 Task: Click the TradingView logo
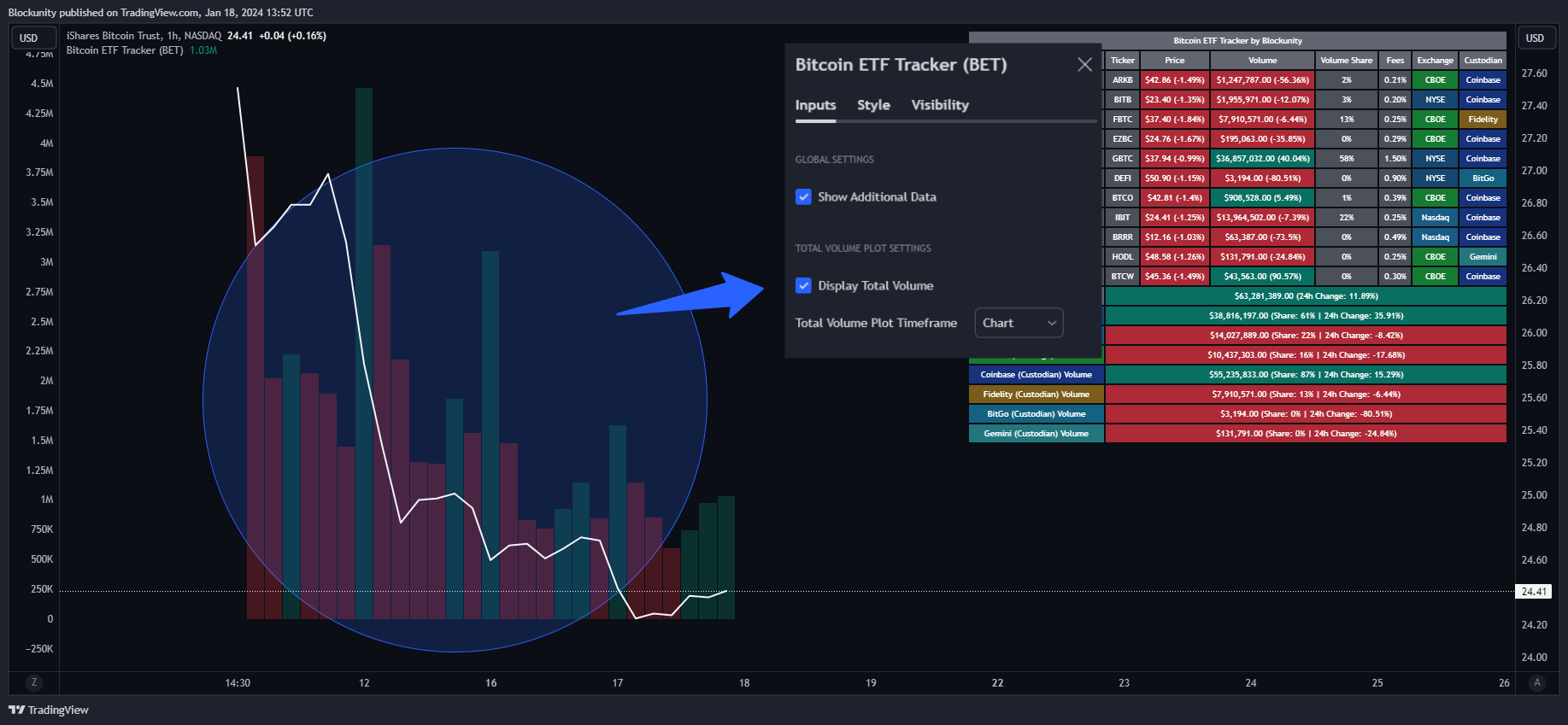[x=49, y=710]
